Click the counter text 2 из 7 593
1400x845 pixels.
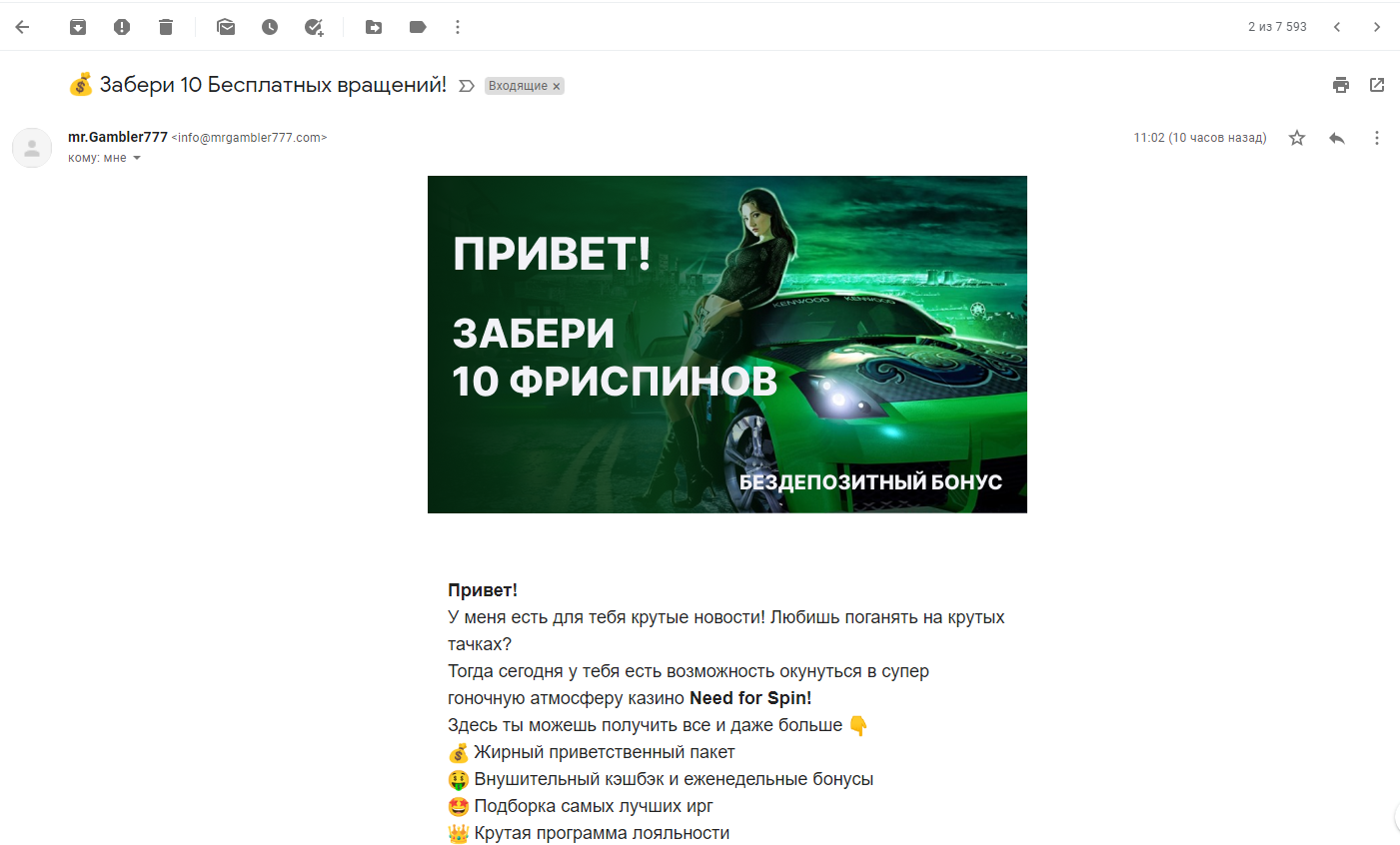tap(1277, 27)
